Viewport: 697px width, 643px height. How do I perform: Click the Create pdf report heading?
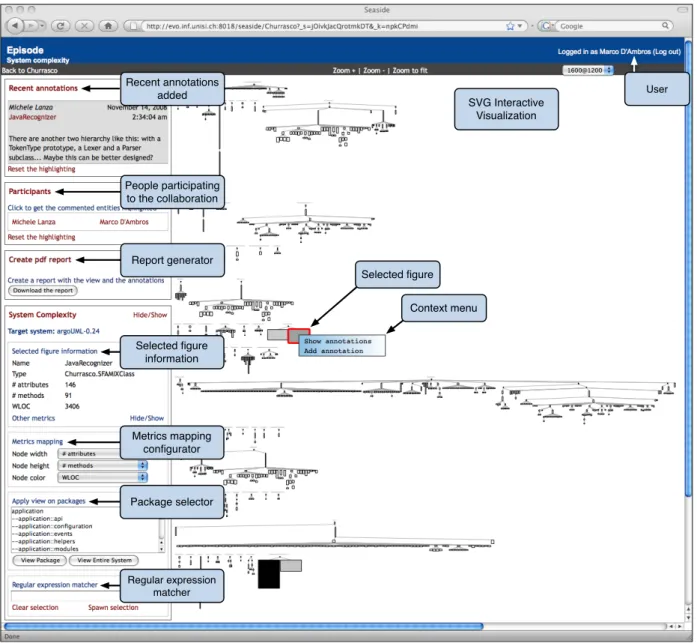pos(40,260)
